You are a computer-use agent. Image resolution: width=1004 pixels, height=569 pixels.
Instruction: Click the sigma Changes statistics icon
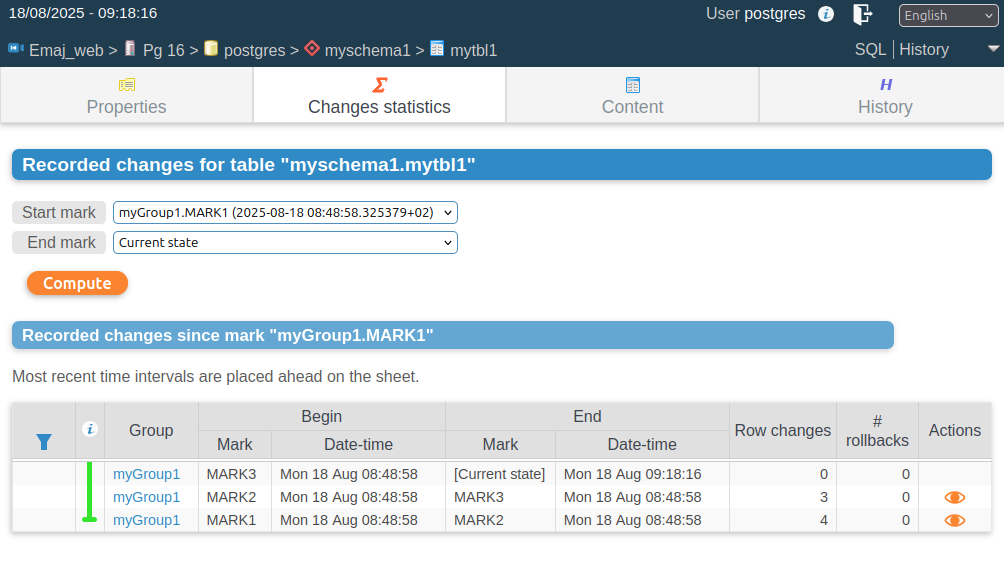coord(380,84)
